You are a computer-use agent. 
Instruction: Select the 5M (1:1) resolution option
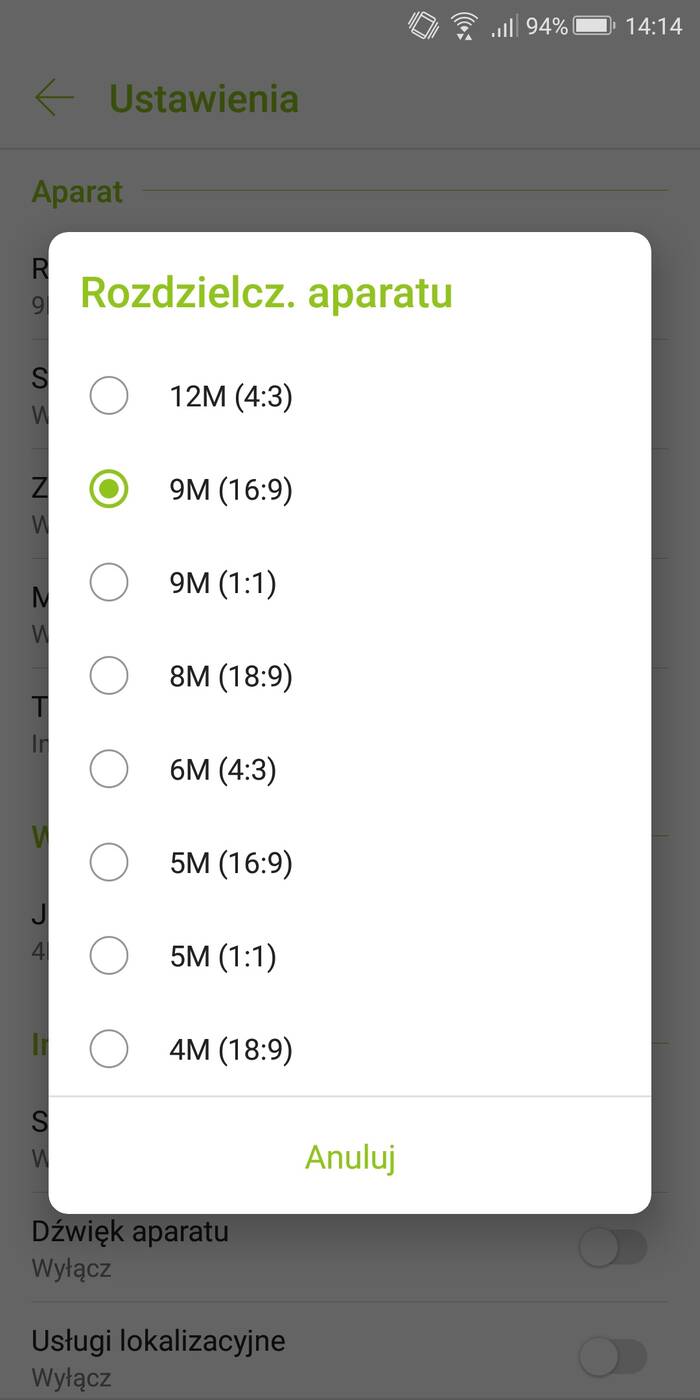109,956
